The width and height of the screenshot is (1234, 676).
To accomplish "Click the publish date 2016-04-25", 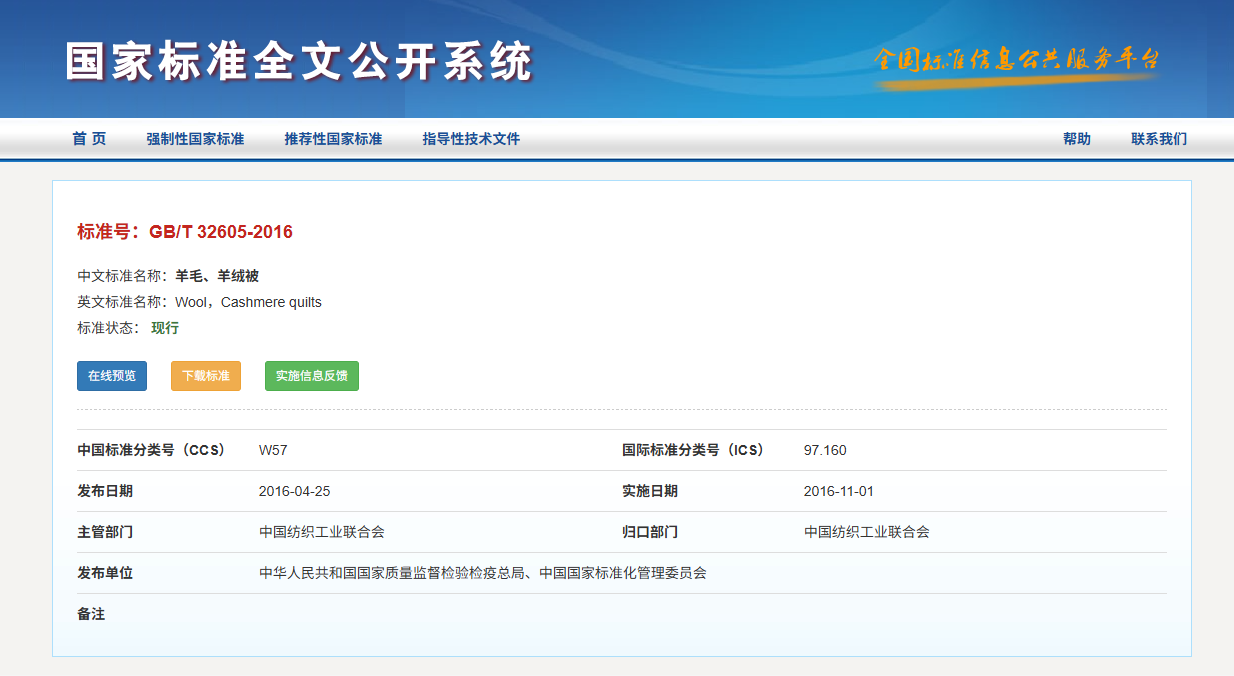I will (294, 491).
